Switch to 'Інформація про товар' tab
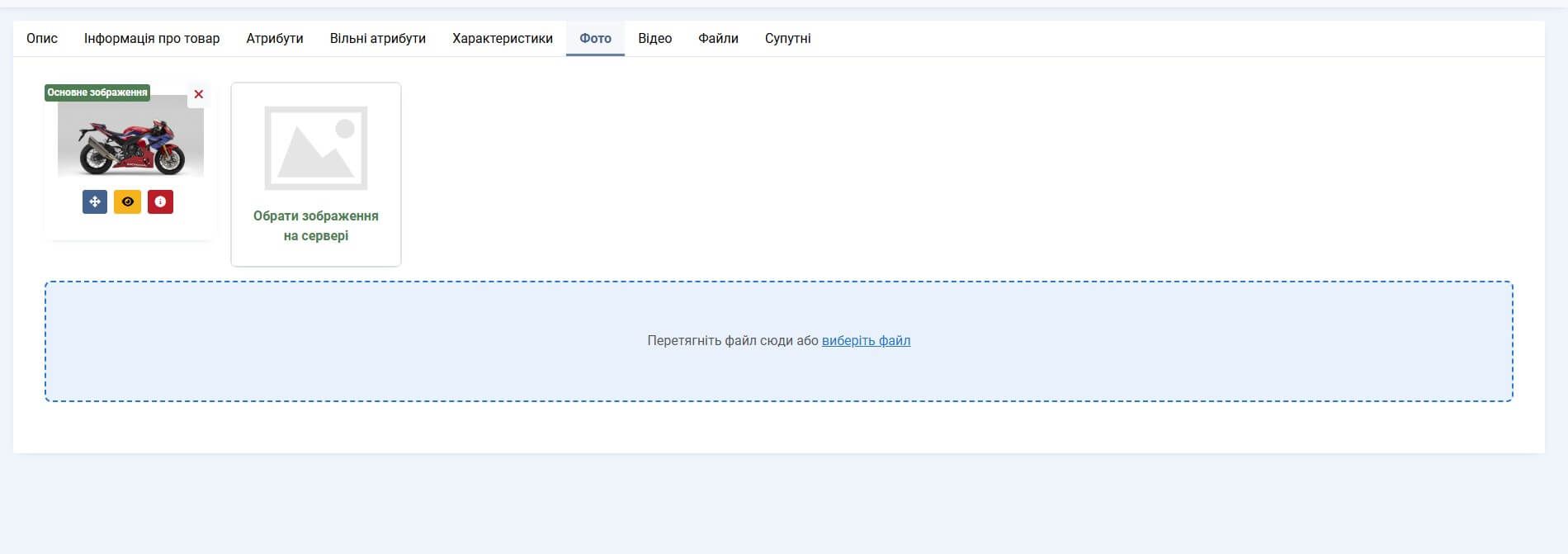 pos(152,38)
